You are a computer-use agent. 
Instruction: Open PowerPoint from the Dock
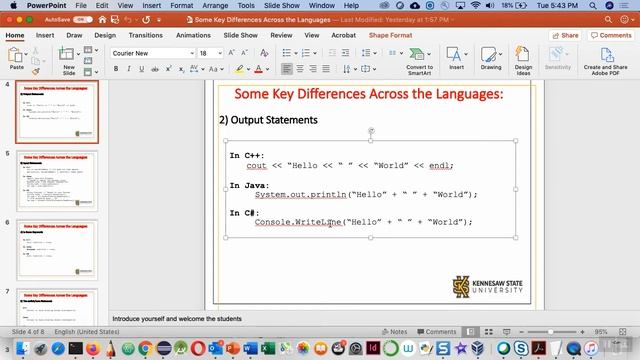pos(233,349)
